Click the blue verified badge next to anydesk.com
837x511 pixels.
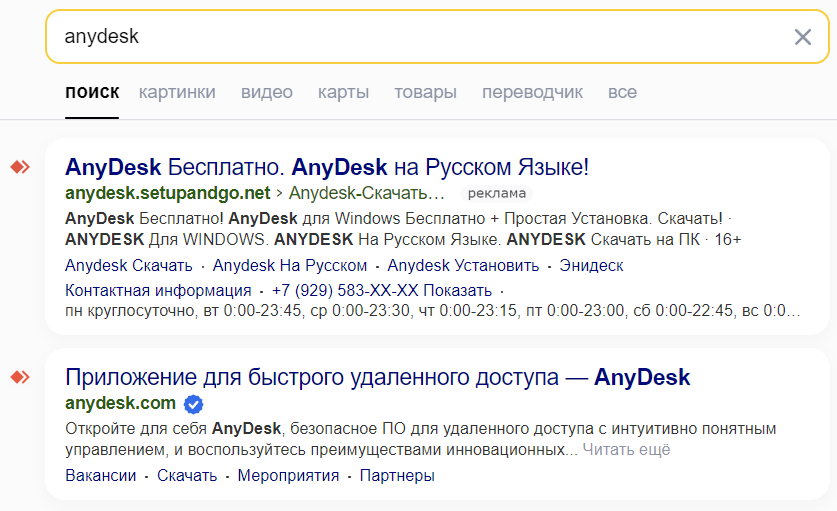(x=193, y=404)
